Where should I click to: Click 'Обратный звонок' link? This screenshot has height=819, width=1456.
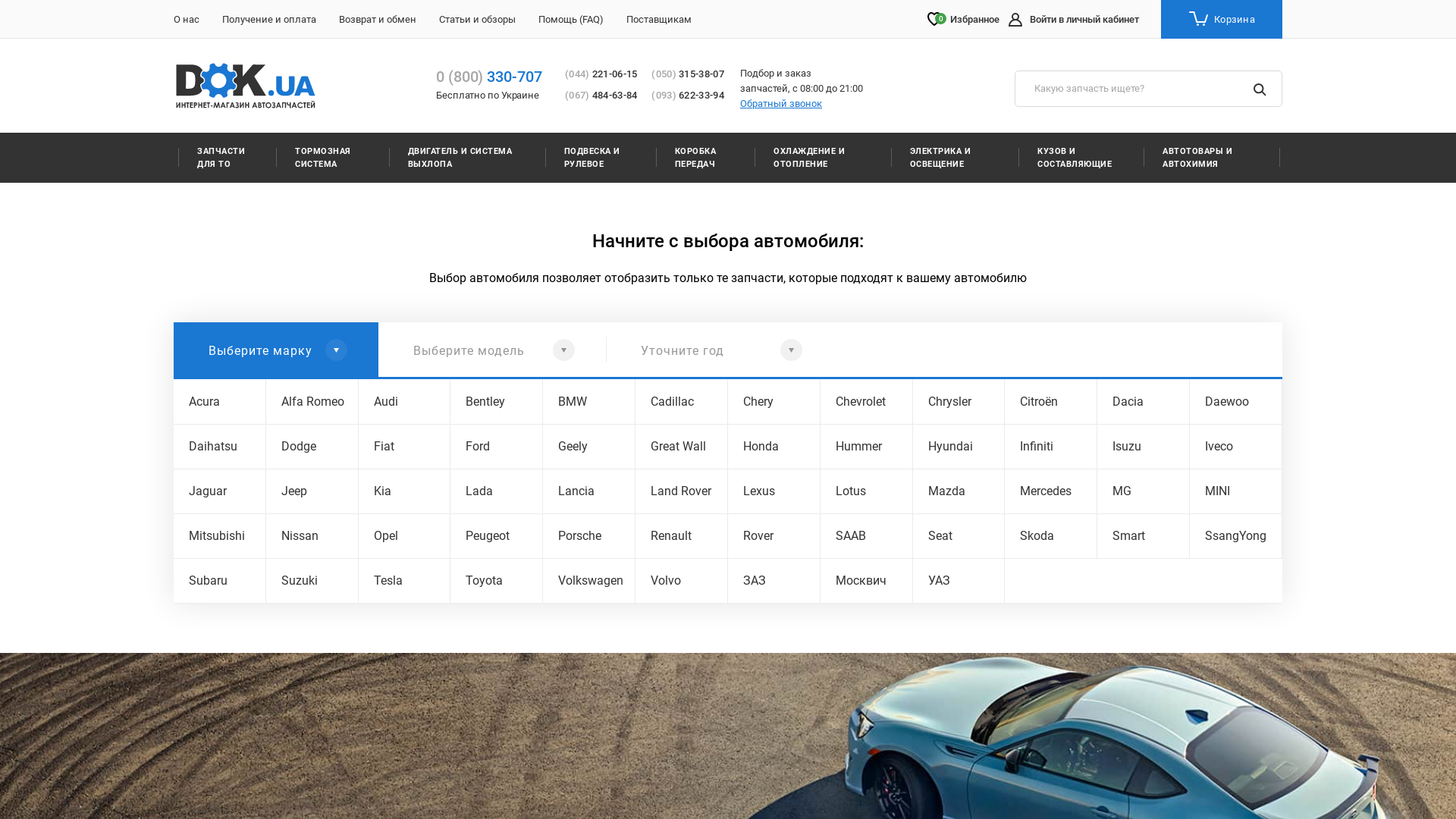pos(781,104)
